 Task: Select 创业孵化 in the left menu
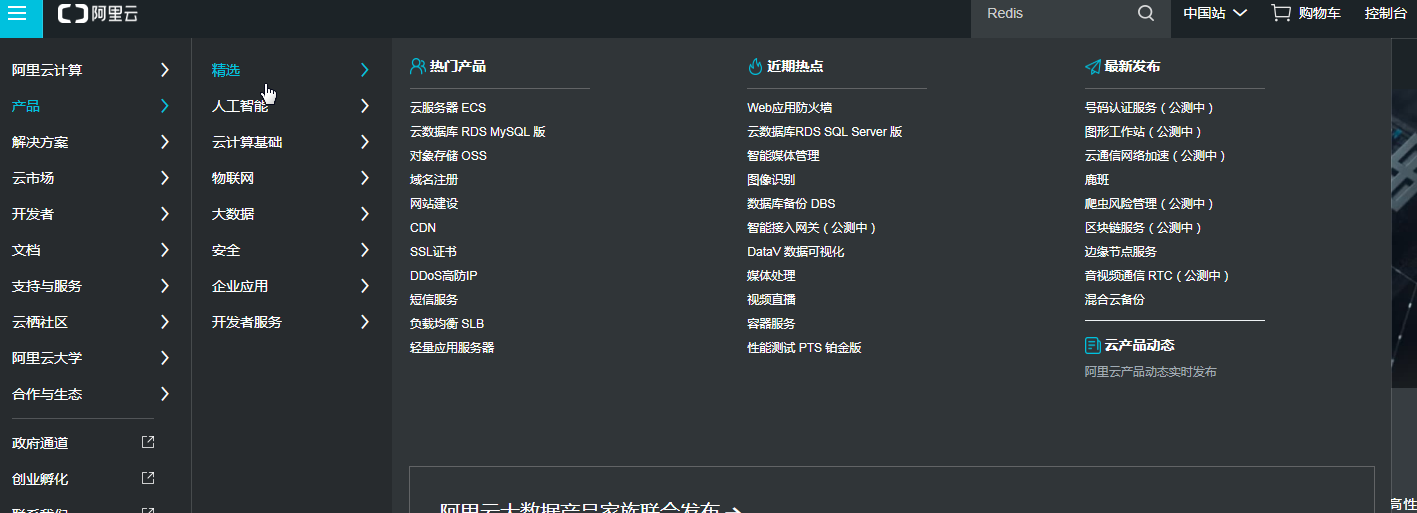40,479
